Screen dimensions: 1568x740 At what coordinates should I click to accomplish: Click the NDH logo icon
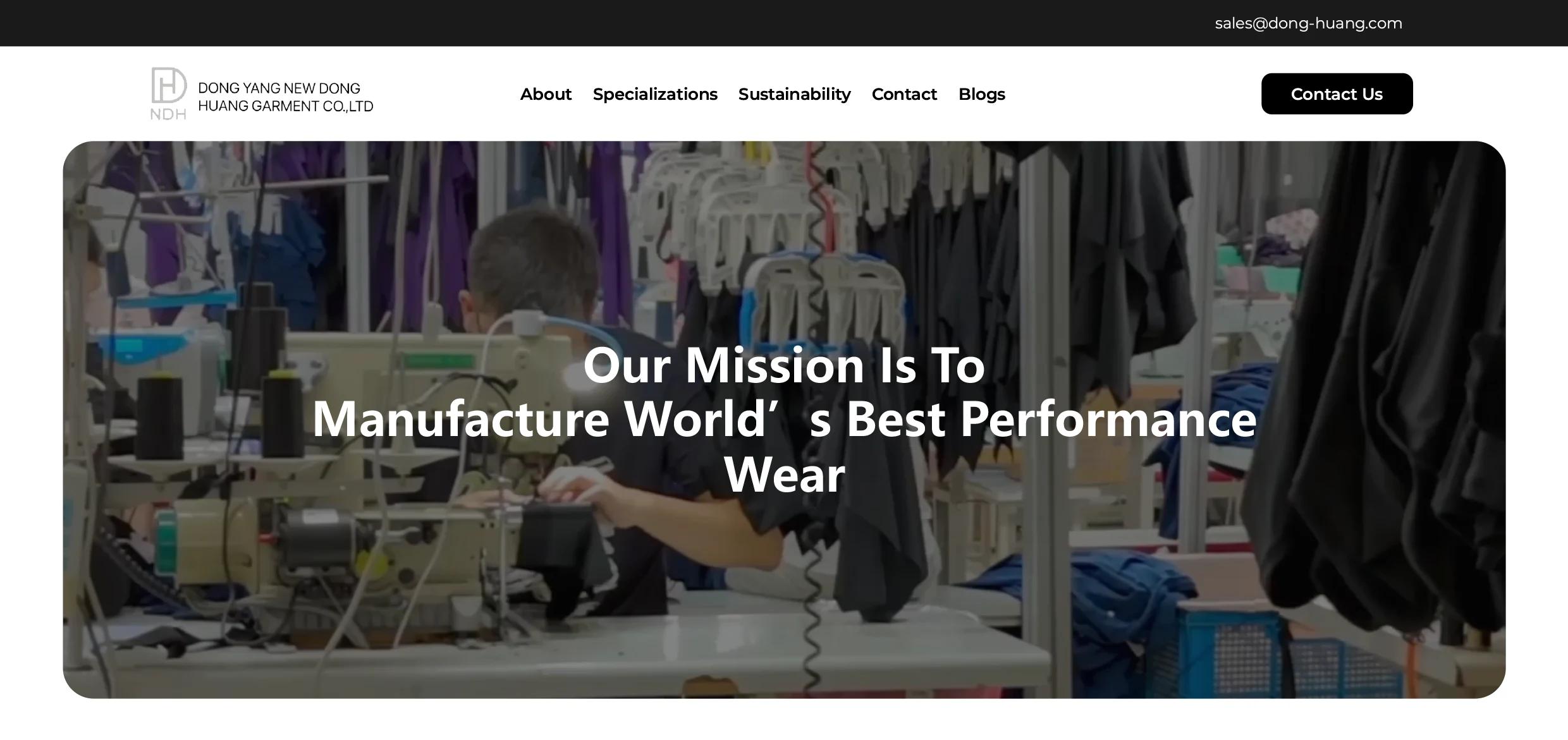(168, 94)
